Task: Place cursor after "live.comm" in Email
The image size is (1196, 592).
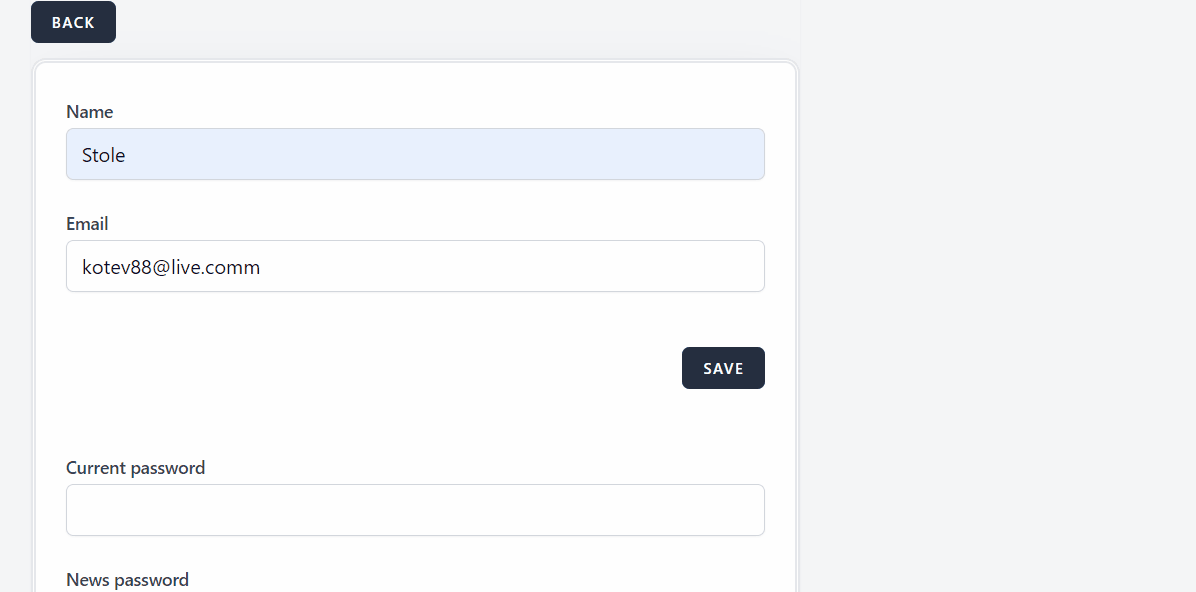Action: 262,267
